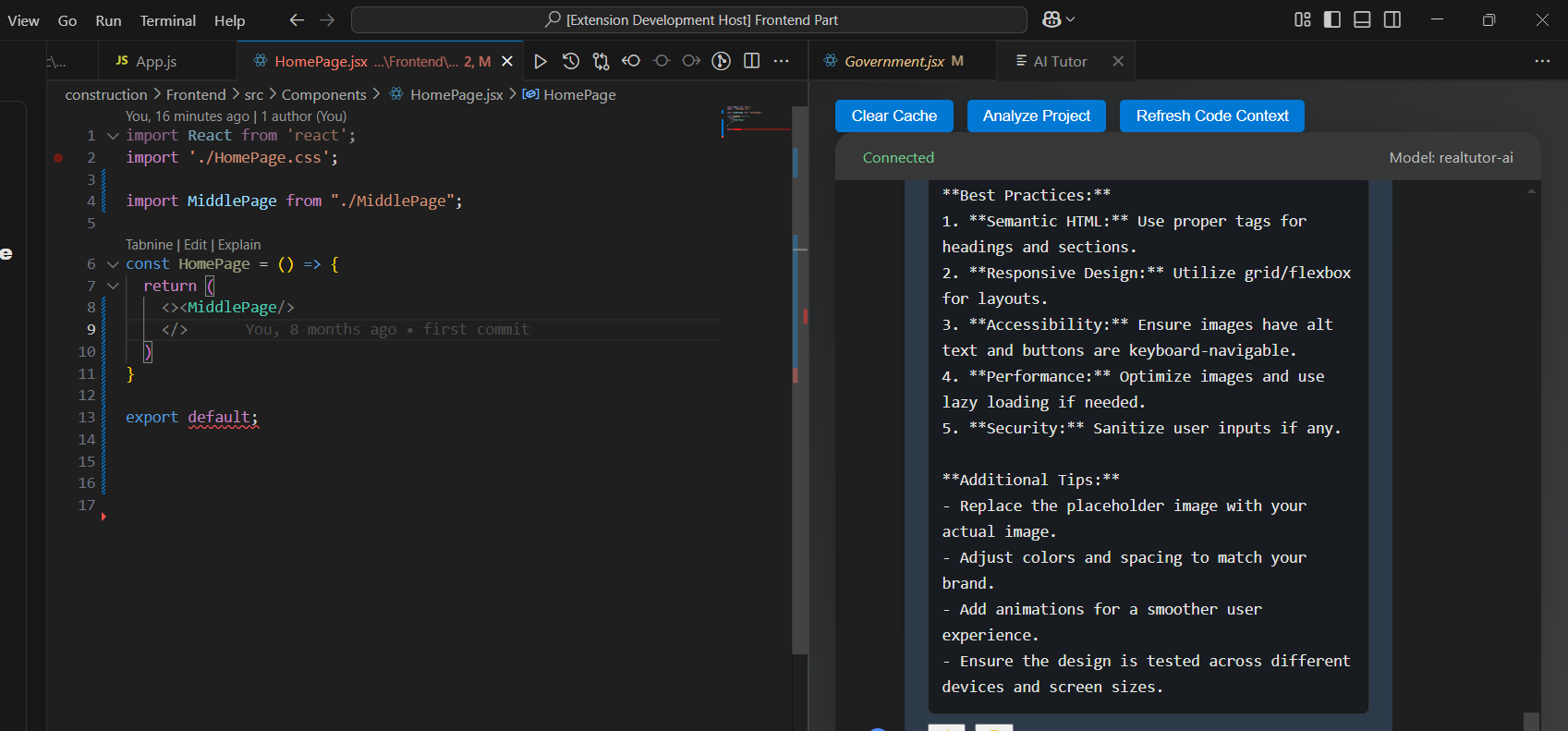Screen dimensions: 1568x731
Task: Open file history via the clock icon
Action: tap(571, 61)
